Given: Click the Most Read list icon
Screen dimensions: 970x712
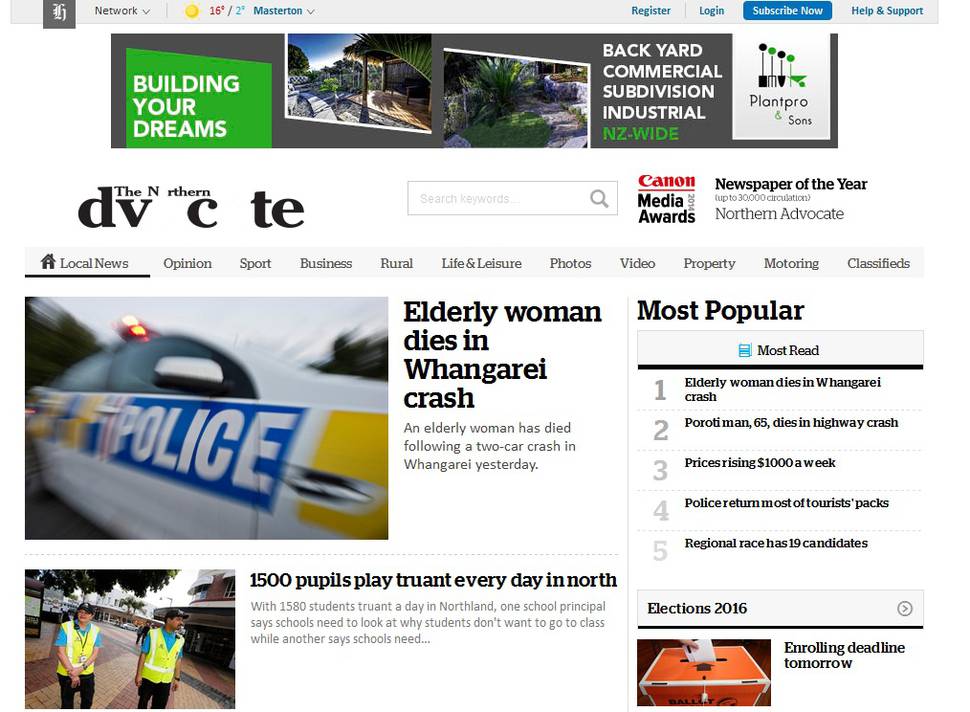Looking at the screenshot, I should pyautogui.click(x=745, y=351).
